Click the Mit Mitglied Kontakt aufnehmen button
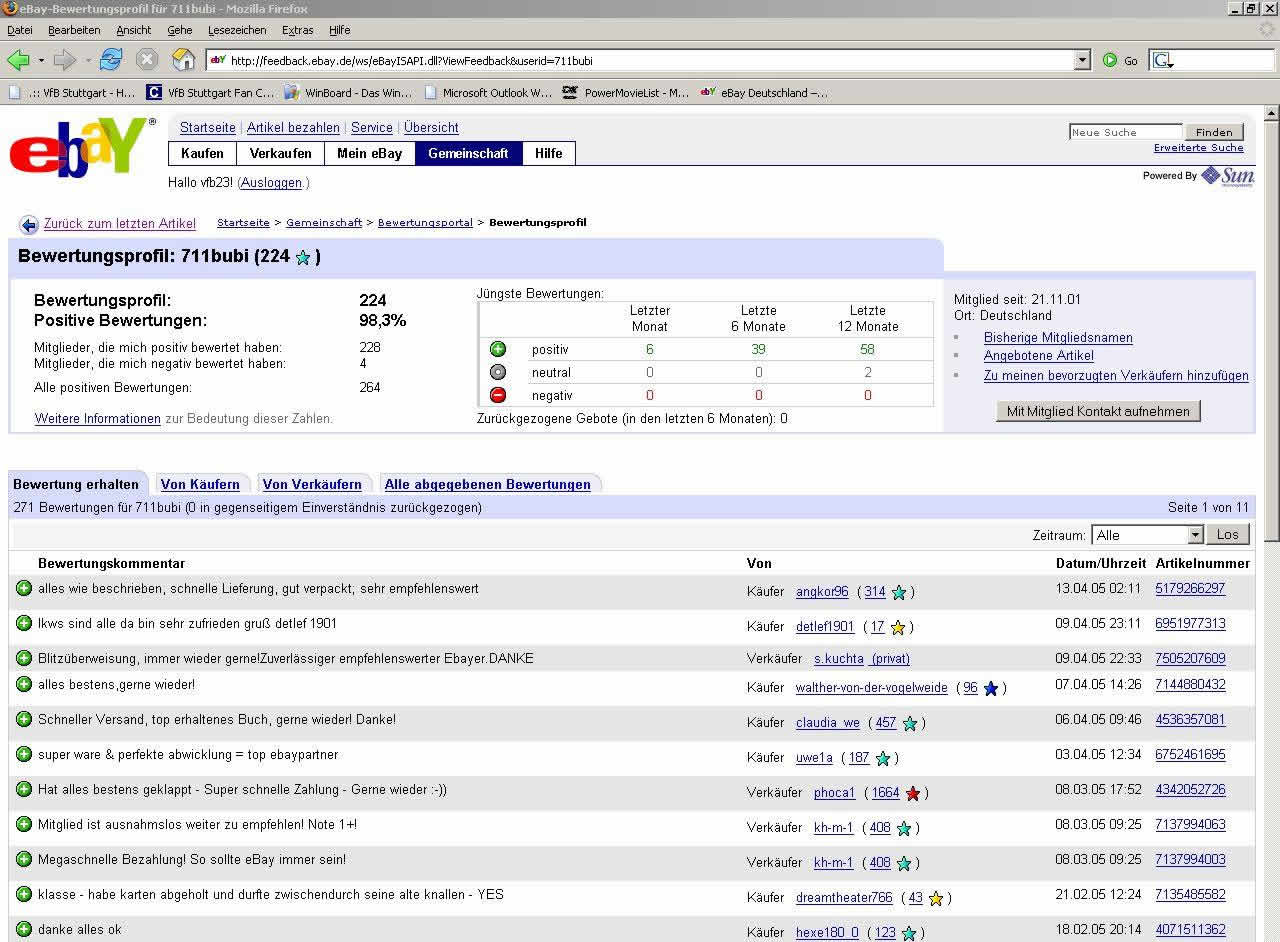The width and height of the screenshot is (1280, 942). pos(1098,411)
